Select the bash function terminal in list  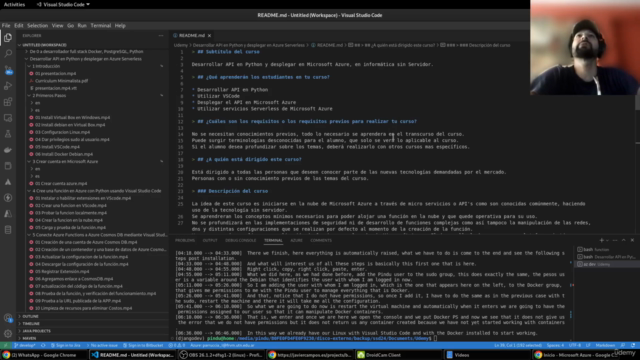(x=606, y=249)
